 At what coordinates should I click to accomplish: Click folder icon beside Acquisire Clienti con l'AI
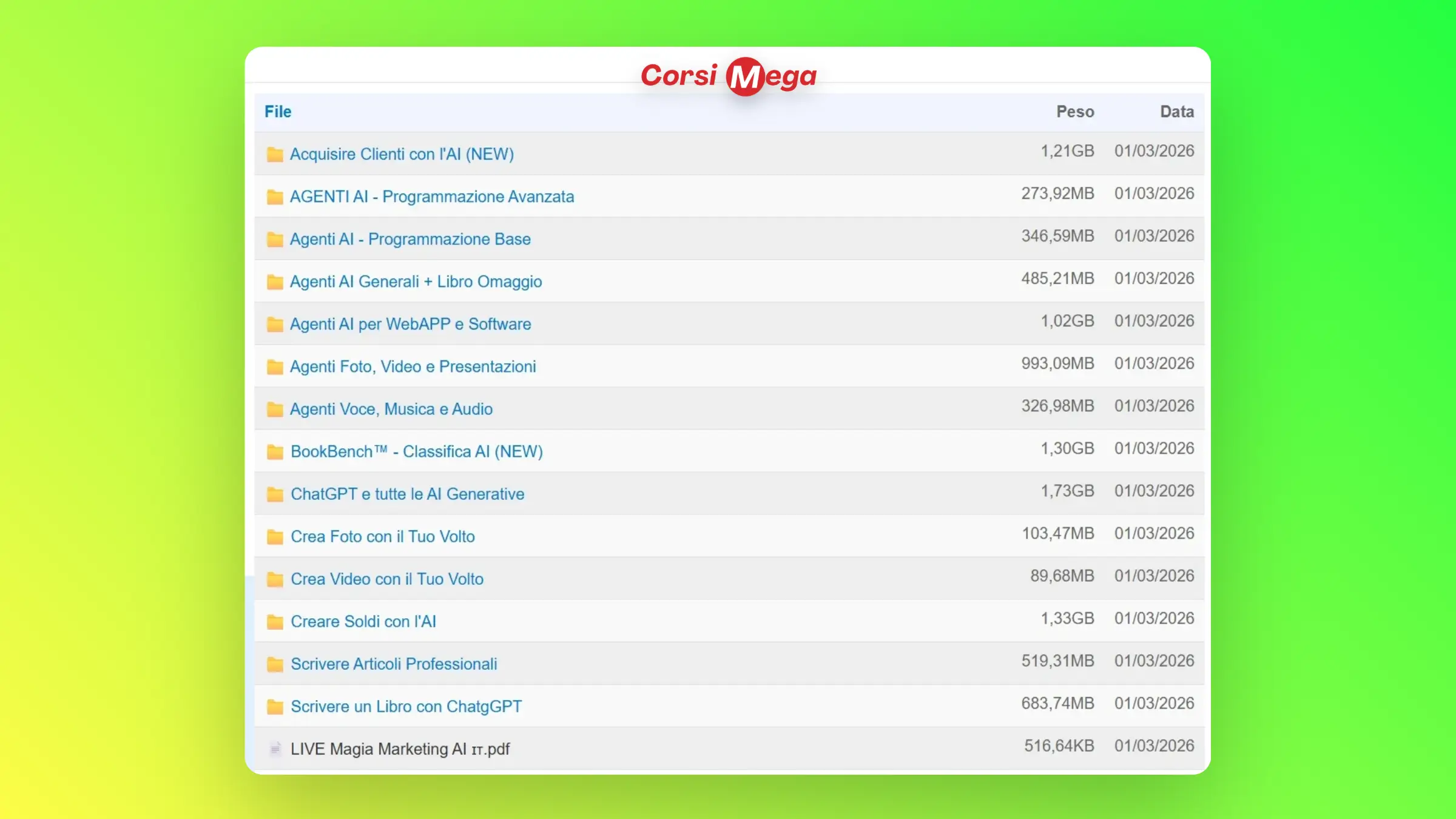coord(275,154)
